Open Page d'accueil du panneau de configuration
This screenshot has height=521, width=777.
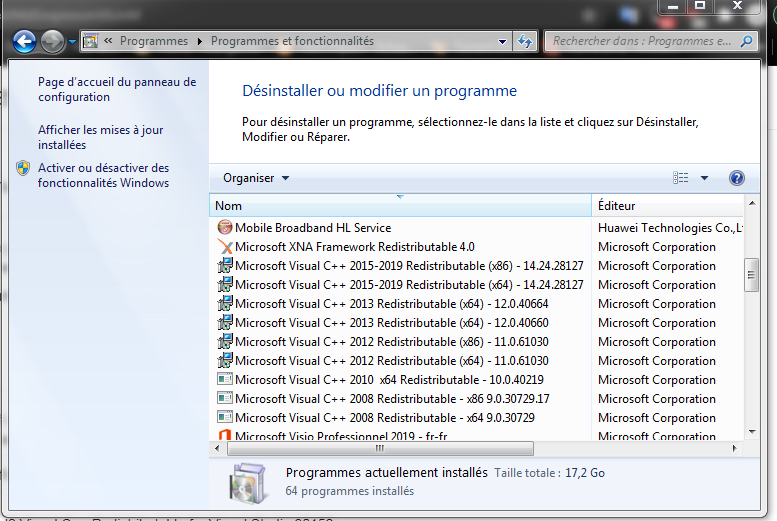point(117,89)
